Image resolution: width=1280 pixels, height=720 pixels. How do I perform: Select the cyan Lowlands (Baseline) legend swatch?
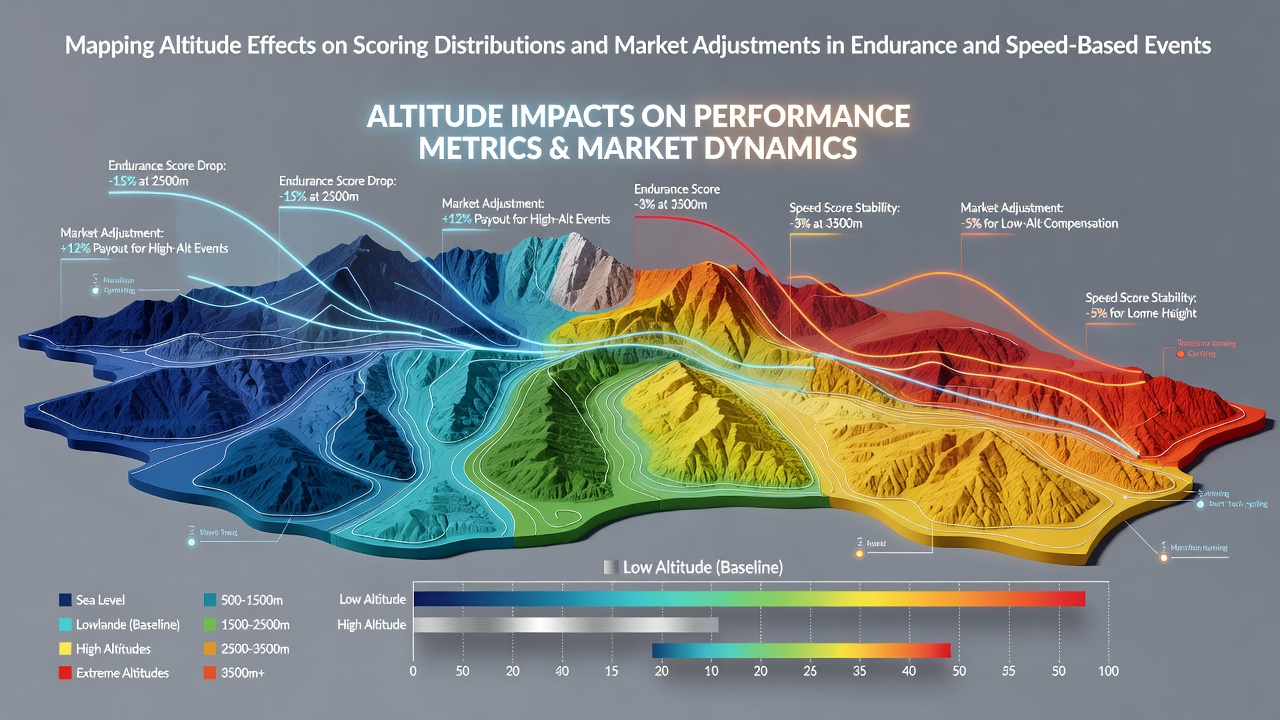click(66, 625)
